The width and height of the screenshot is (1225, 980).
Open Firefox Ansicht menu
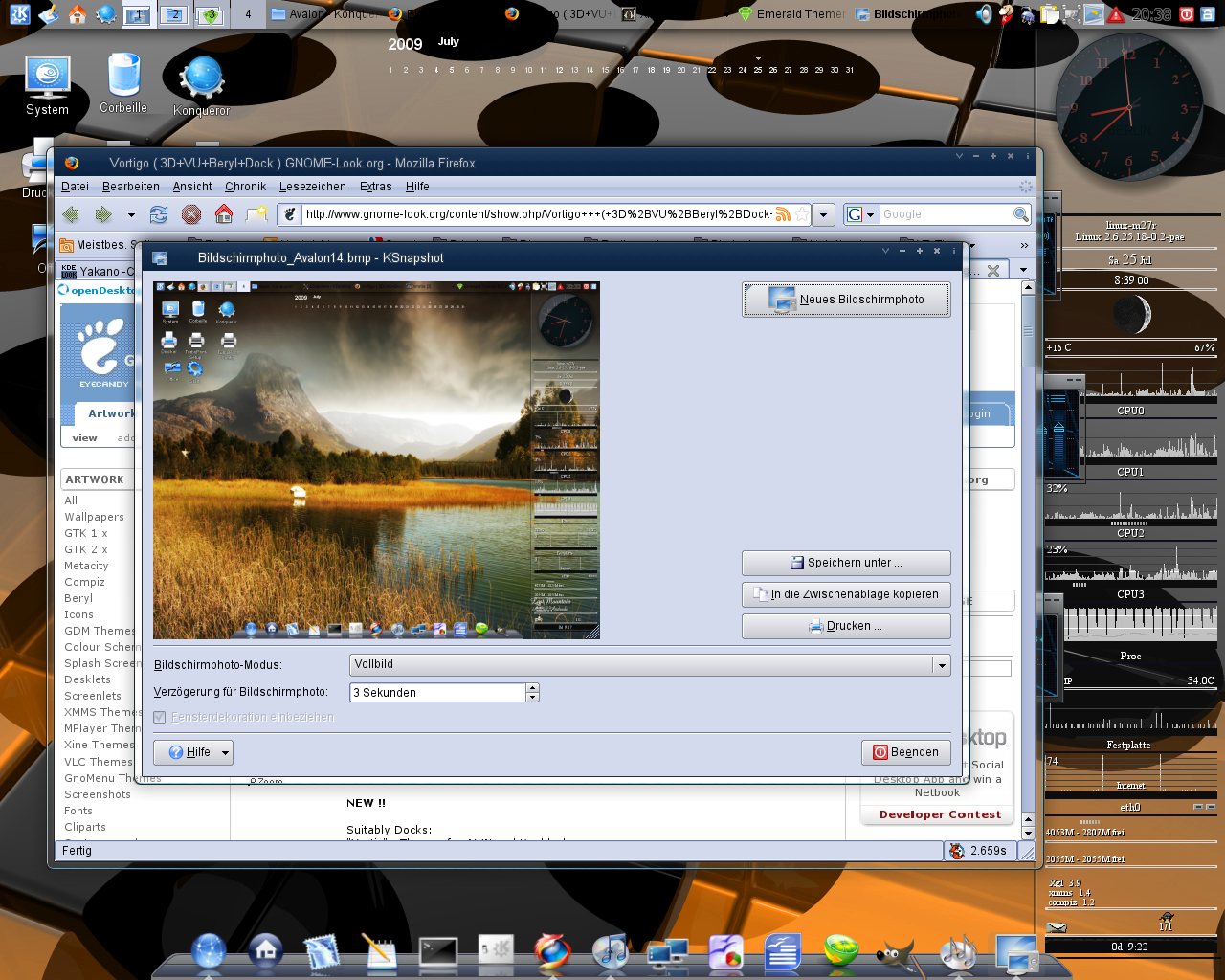pos(192,187)
